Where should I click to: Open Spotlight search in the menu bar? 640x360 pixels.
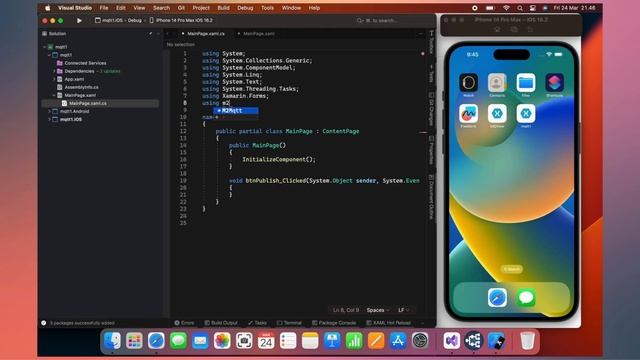coord(520,8)
